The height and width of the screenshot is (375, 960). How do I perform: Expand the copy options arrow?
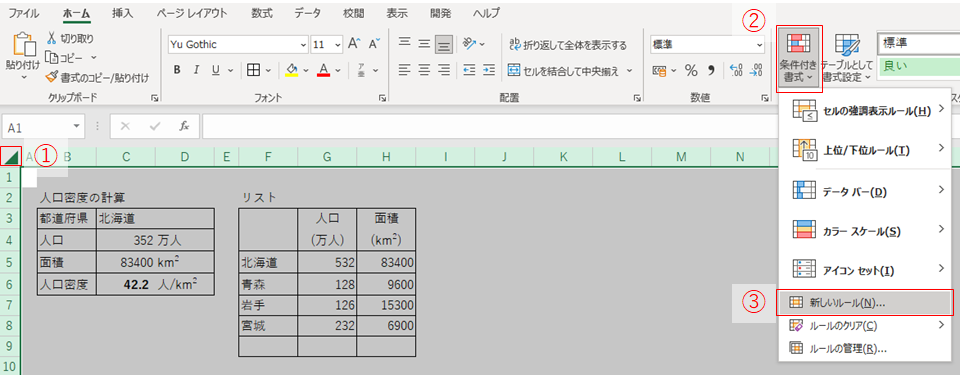coord(94,58)
